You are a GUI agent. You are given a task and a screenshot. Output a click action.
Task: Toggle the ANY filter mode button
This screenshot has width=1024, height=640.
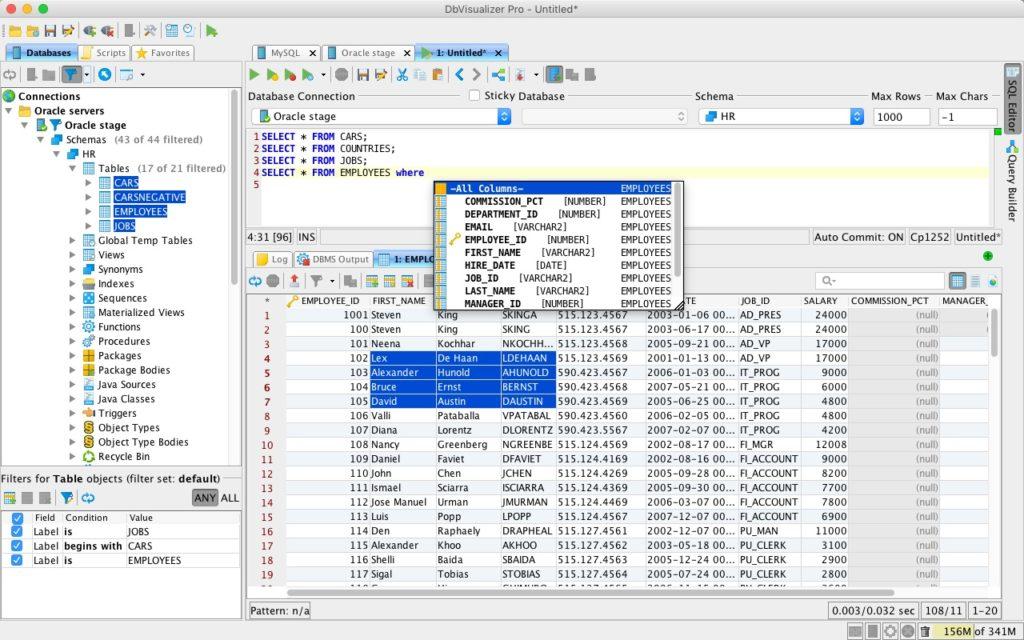(205, 497)
